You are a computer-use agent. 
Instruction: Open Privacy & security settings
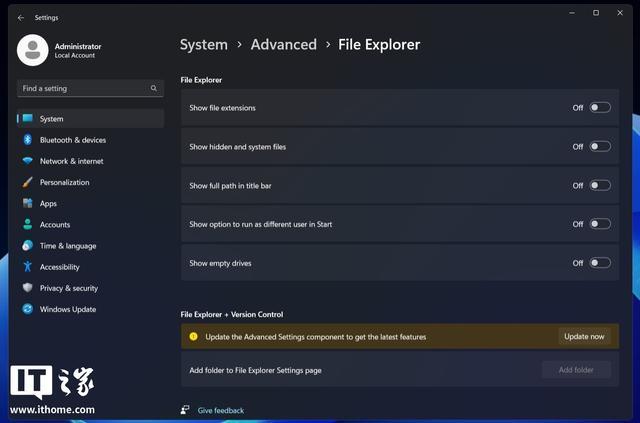[68, 288]
